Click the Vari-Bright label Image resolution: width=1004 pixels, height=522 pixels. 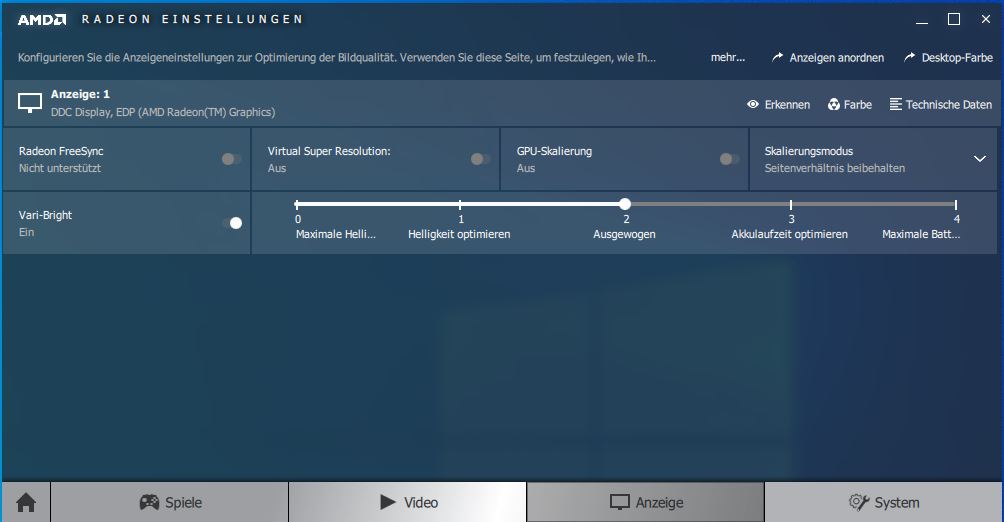[45, 215]
